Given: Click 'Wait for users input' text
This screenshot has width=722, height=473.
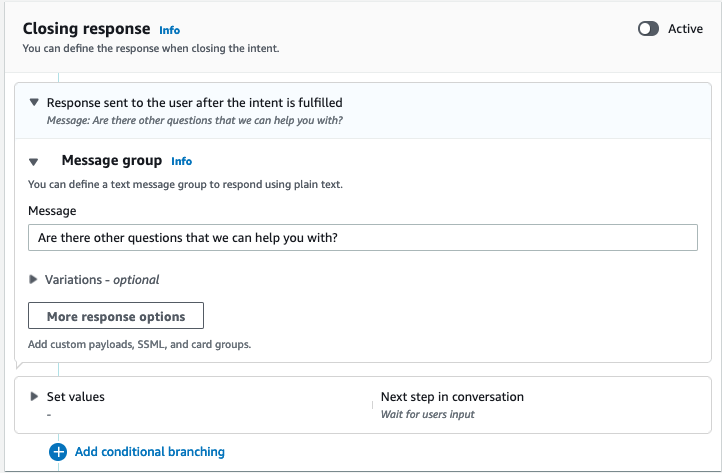Looking at the screenshot, I should click(x=427, y=414).
